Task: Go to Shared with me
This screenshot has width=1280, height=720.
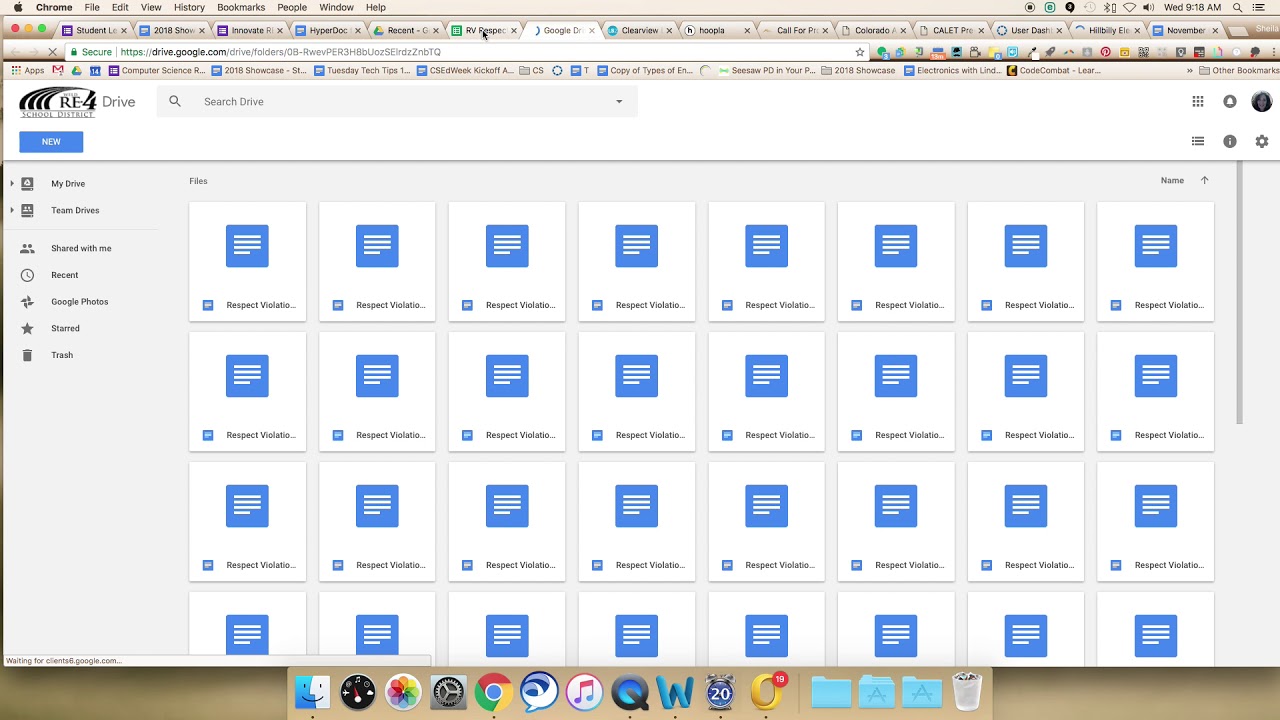Action: pos(81,248)
